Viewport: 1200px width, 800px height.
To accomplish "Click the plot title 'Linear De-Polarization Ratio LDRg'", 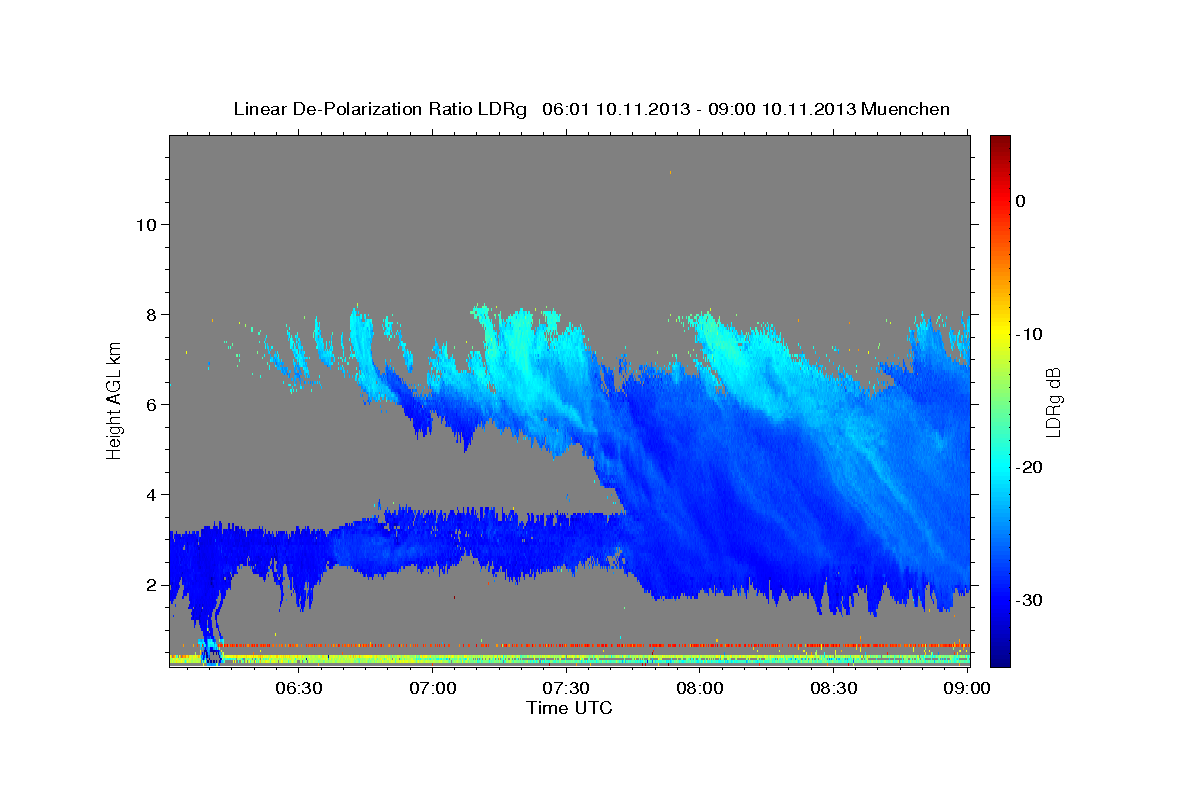I will click(380, 108).
